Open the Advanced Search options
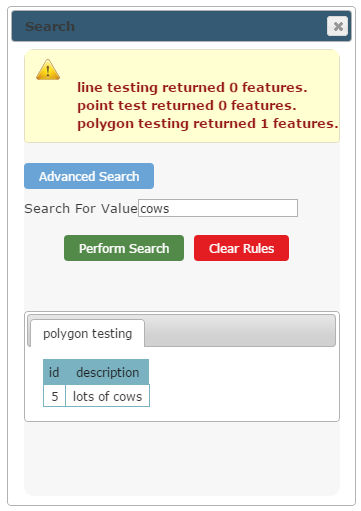The height and width of the screenshot is (511, 361). coord(89,176)
